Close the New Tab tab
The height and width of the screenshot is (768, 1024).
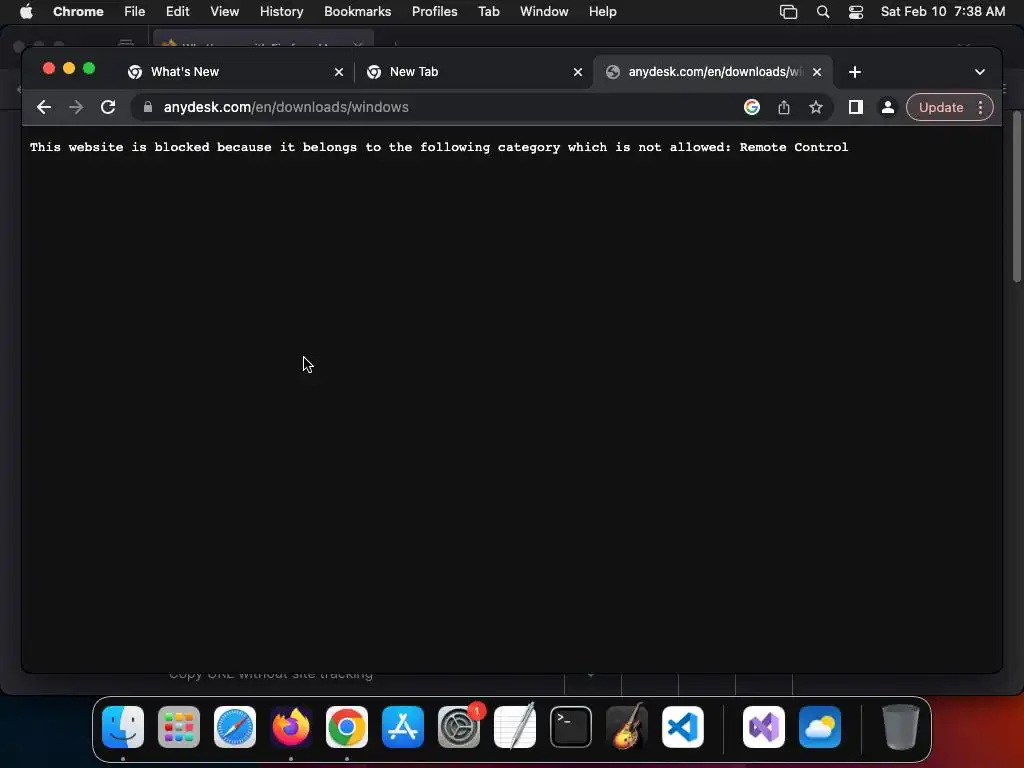(578, 72)
